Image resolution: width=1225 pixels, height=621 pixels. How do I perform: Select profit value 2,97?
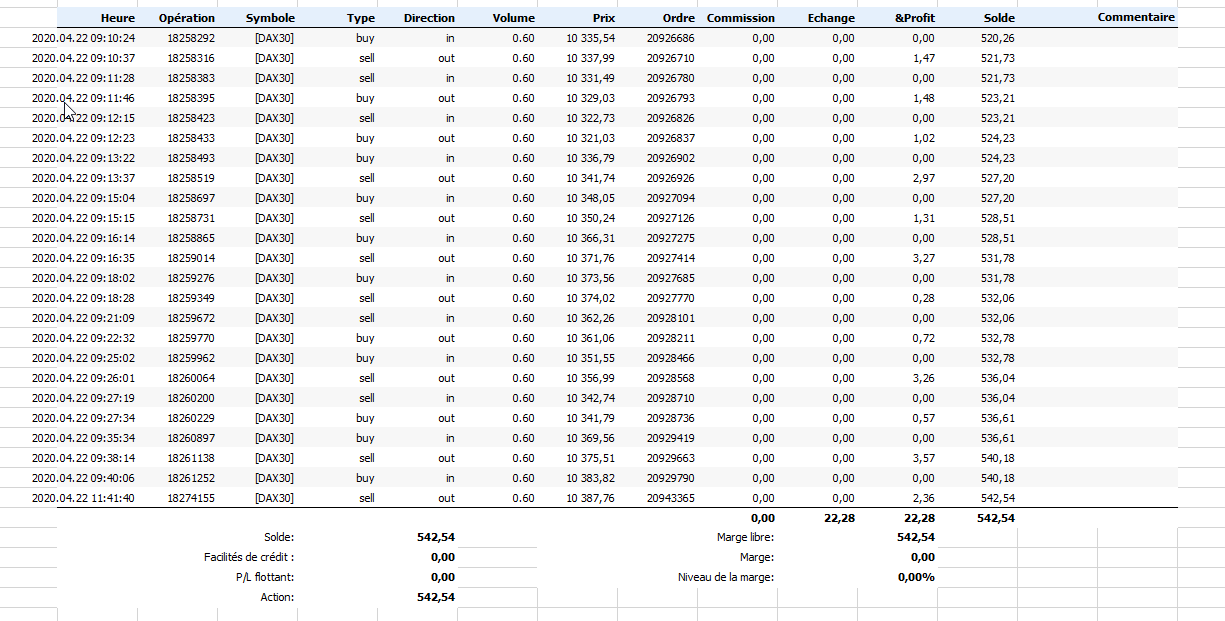pyautogui.click(x=924, y=178)
